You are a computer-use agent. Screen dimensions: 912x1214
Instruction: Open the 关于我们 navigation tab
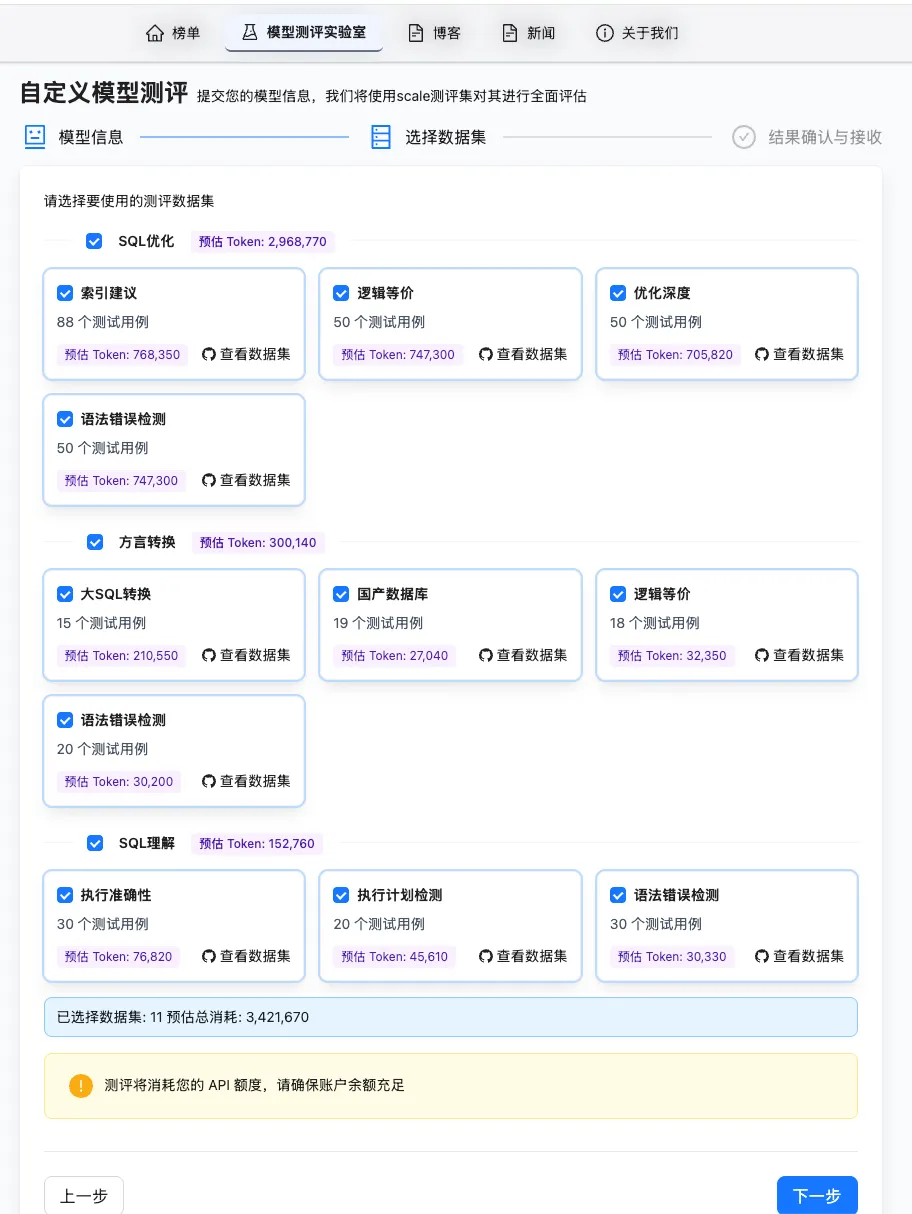click(x=637, y=33)
